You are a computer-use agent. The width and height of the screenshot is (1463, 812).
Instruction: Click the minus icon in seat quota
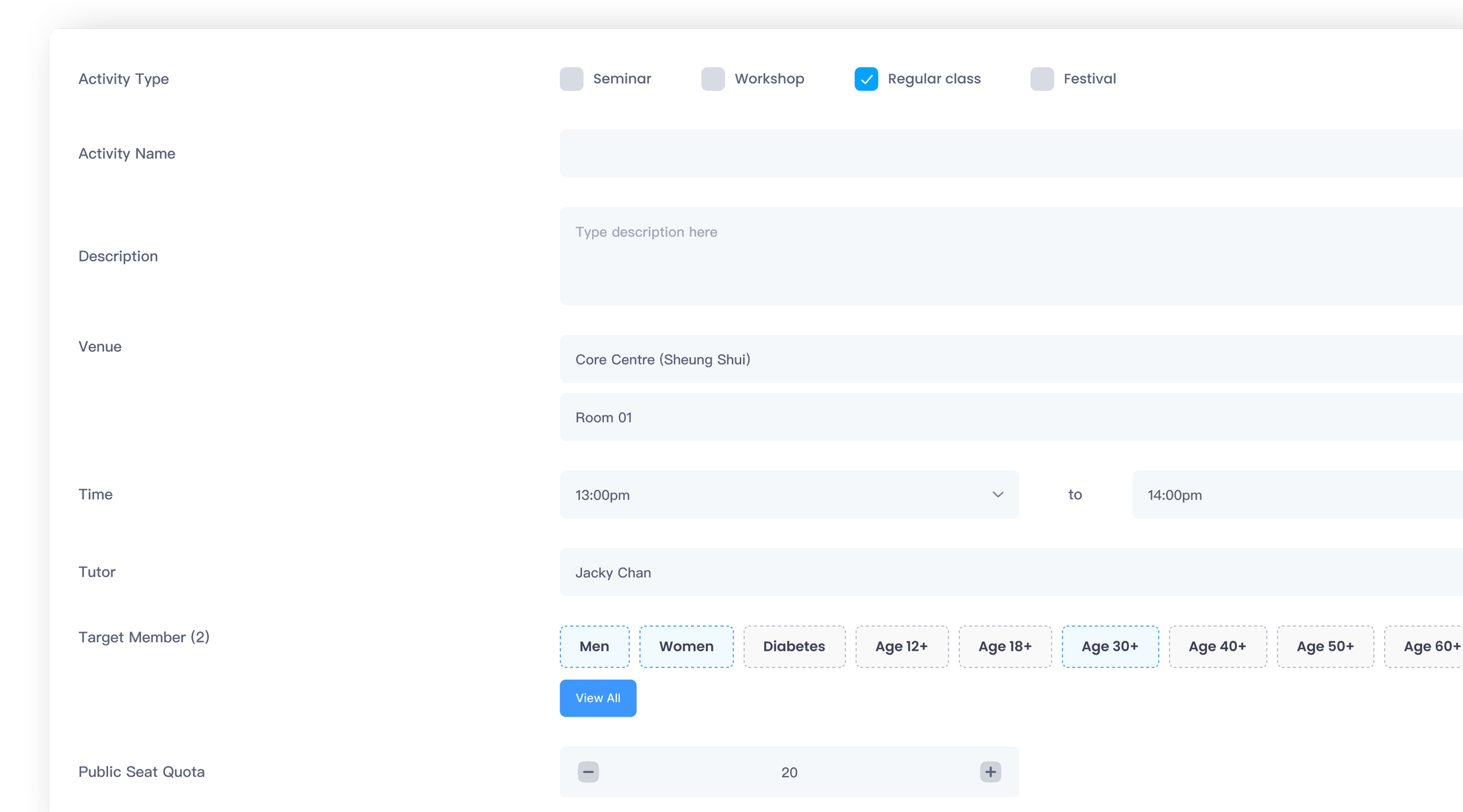tap(588, 772)
